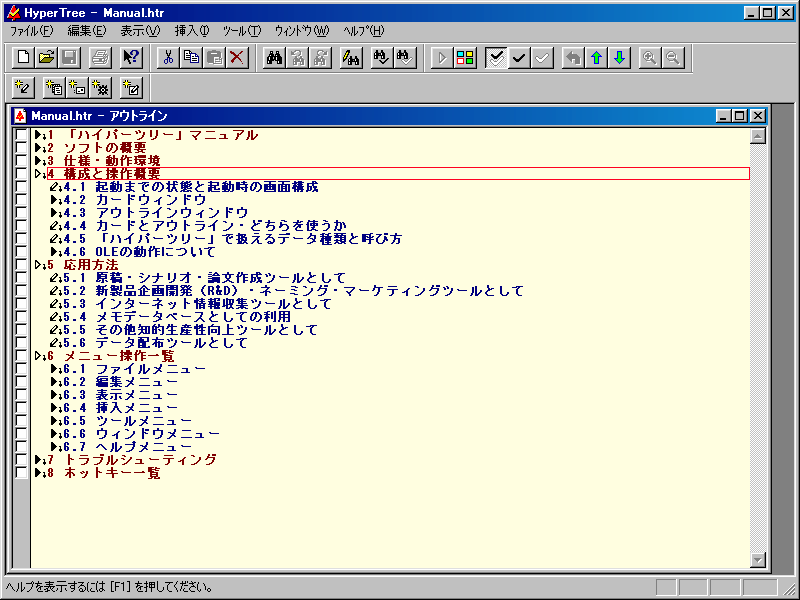Viewport: 800px width, 600px height.
Task: Click the binoculars with black checkmark icon
Action: click(382, 58)
